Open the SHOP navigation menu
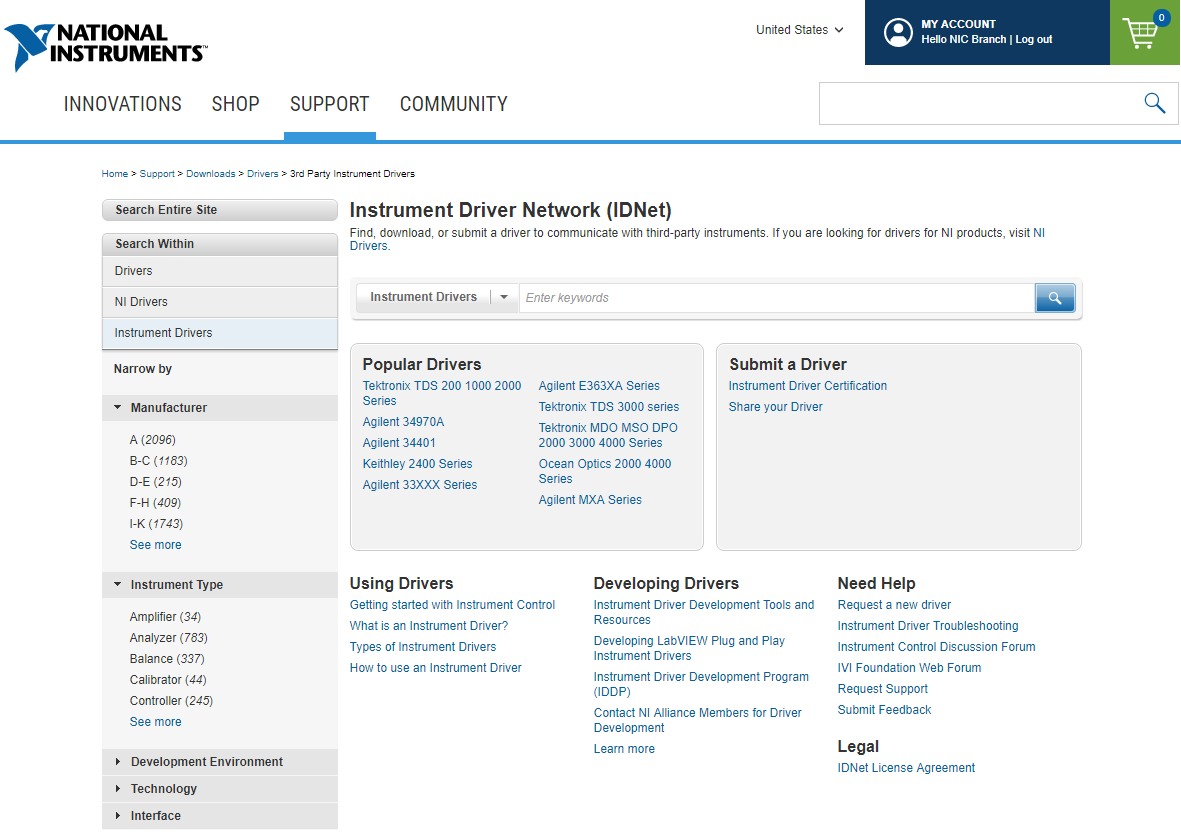The height and width of the screenshot is (832, 1181). (235, 104)
